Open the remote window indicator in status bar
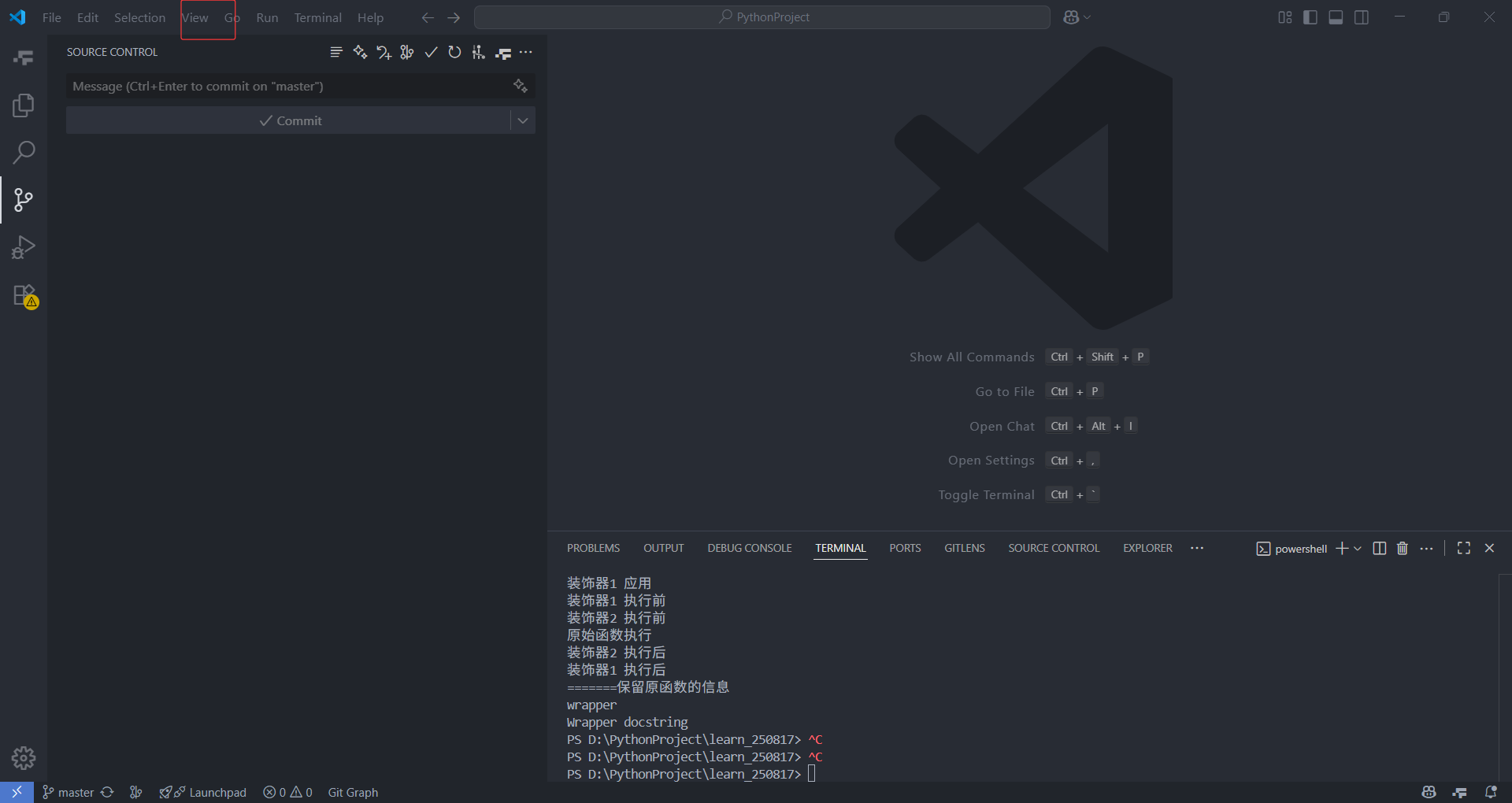The height and width of the screenshot is (803, 1512). tap(17, 792)
